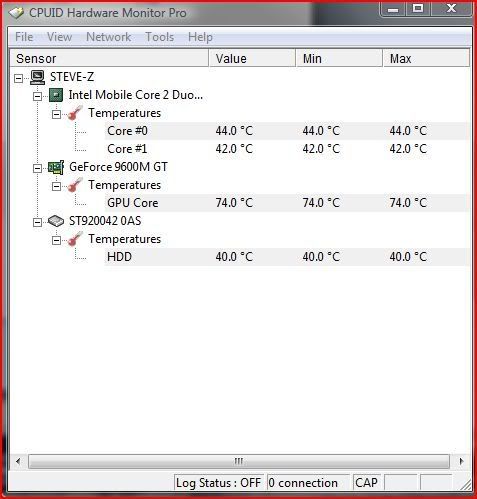
Task: Click the resize grip in status bar corner
Action: pyautogui.click(x=465, y=484)
